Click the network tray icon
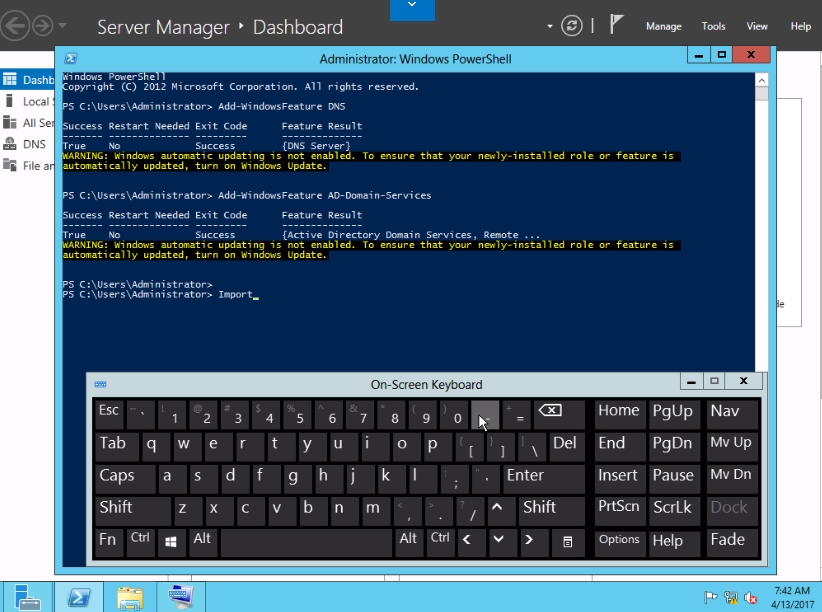 pos(730,597)
